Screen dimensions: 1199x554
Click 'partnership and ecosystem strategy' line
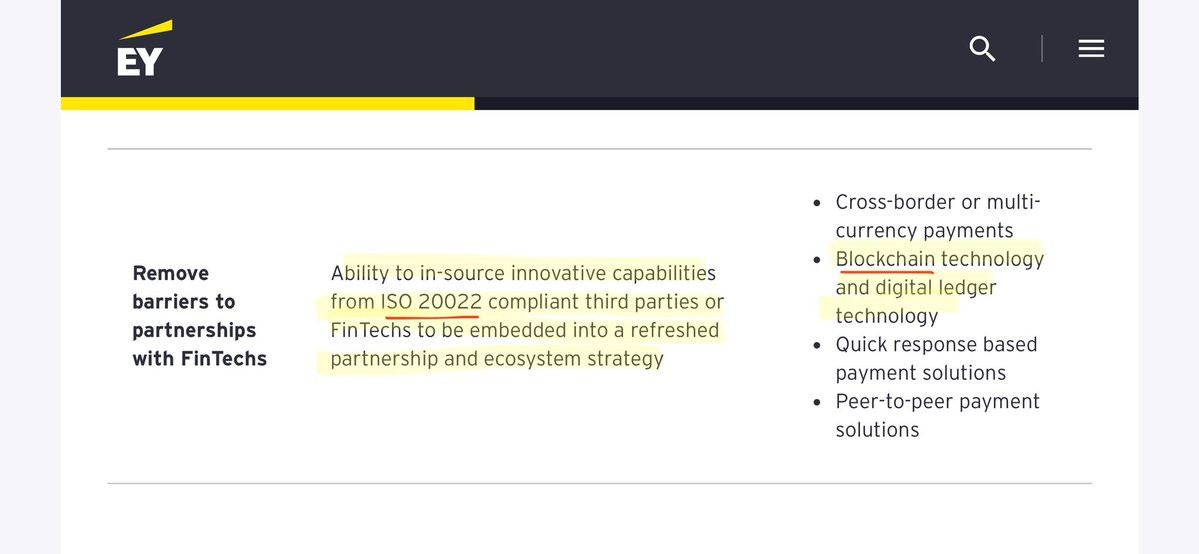tap(497, 360)
